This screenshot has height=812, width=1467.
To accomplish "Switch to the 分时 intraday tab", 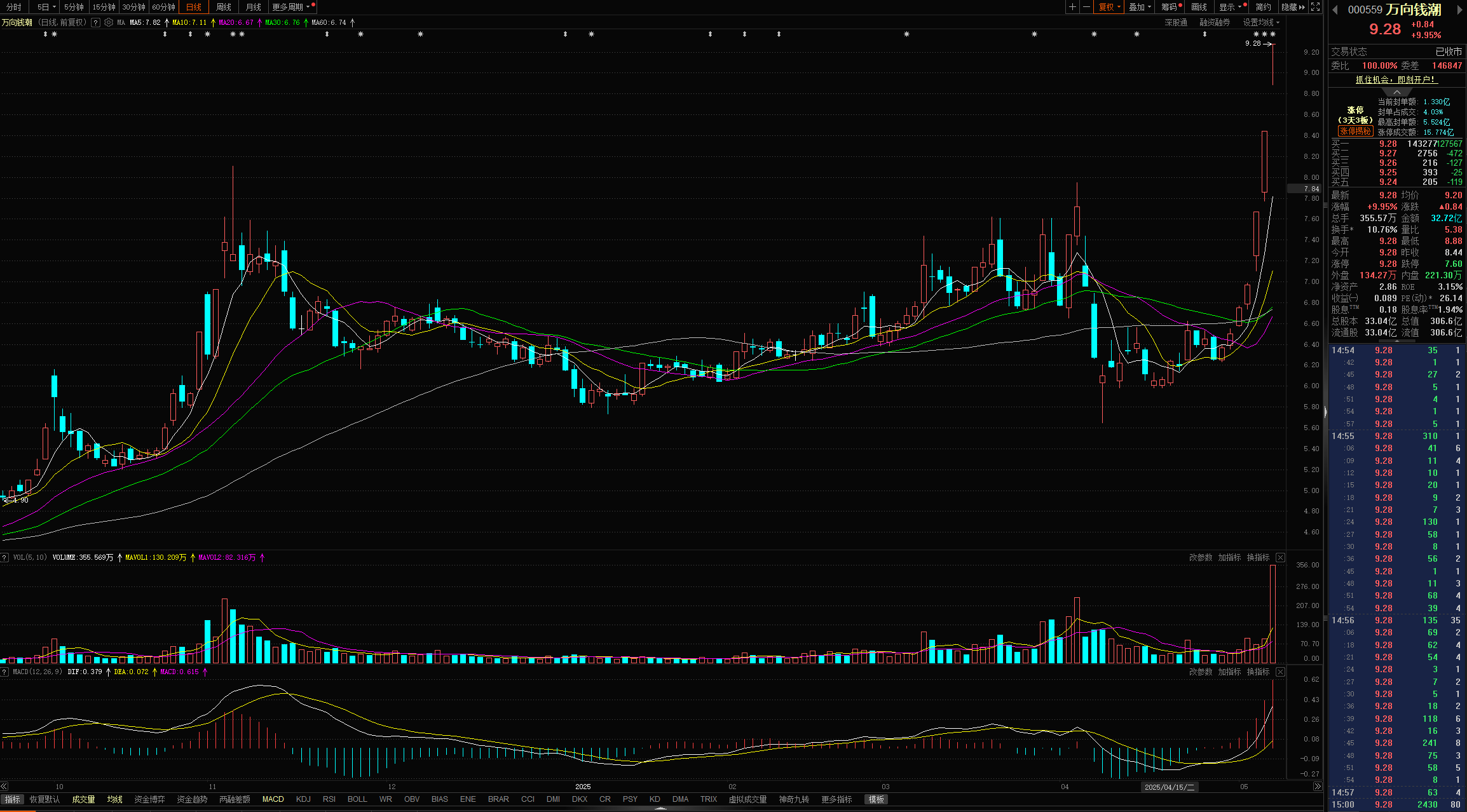I will click(x=14, y=7).
